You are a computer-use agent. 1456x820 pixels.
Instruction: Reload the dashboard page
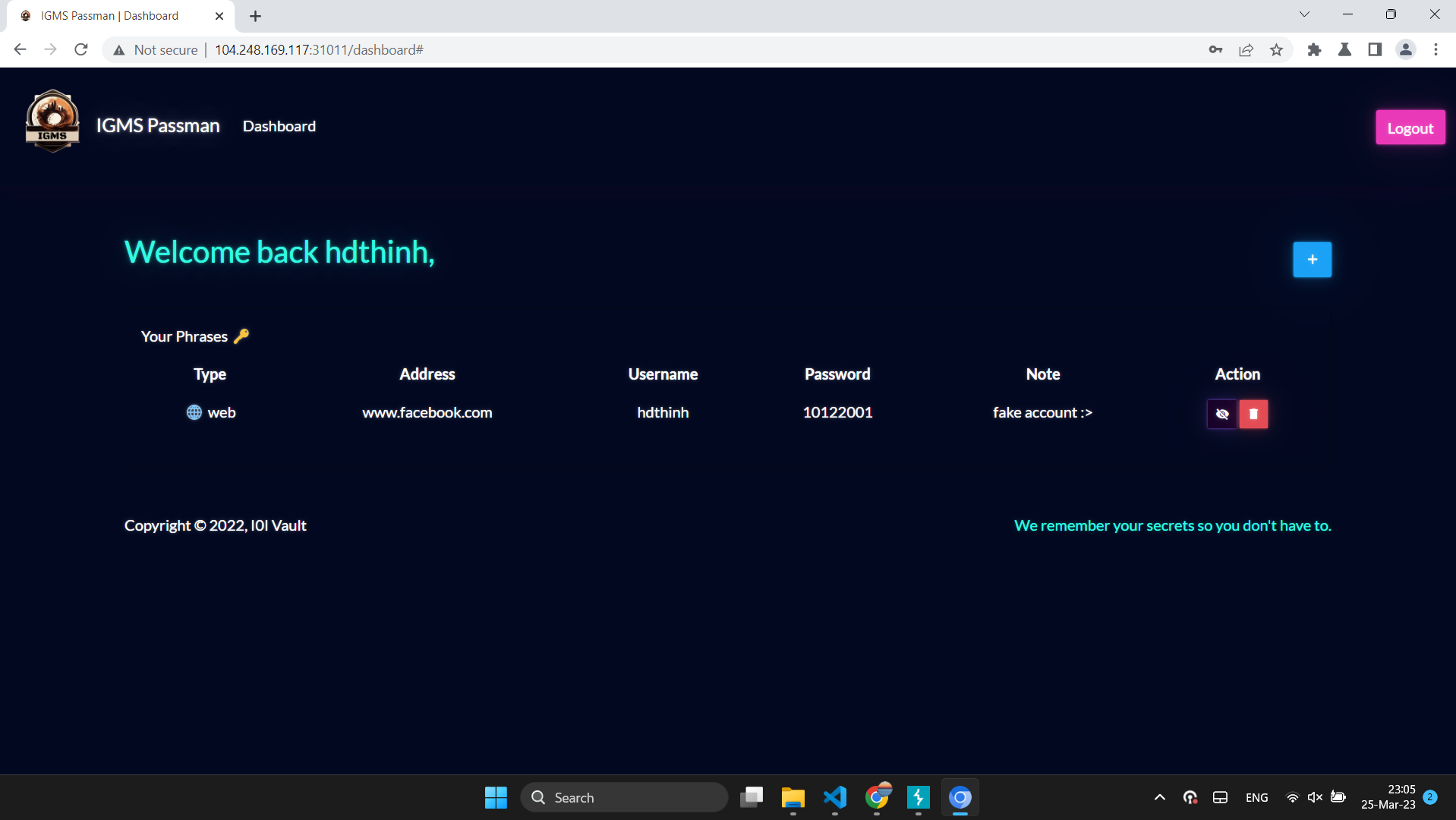coord(80,49)
